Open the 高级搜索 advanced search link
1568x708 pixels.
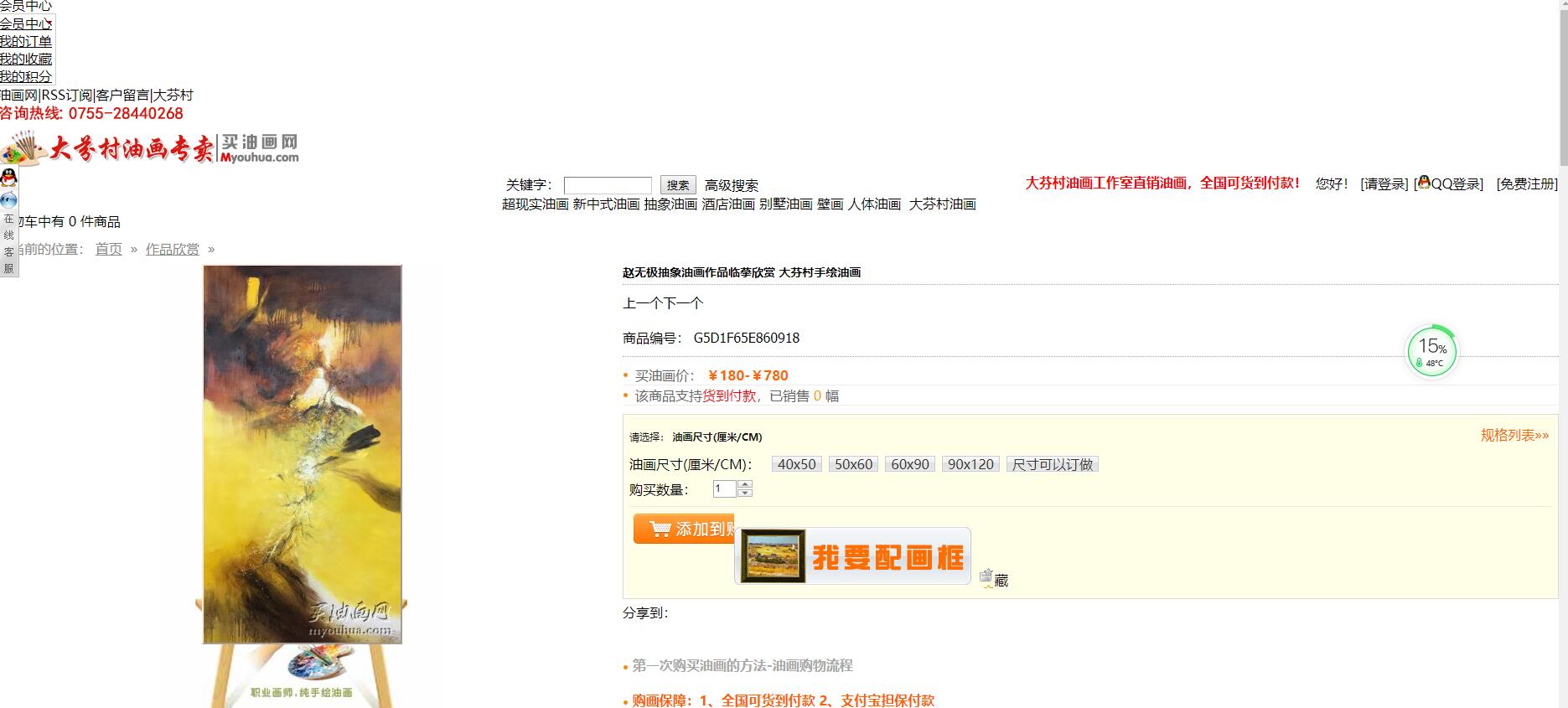pyautogui.click(x=732, y=185)
